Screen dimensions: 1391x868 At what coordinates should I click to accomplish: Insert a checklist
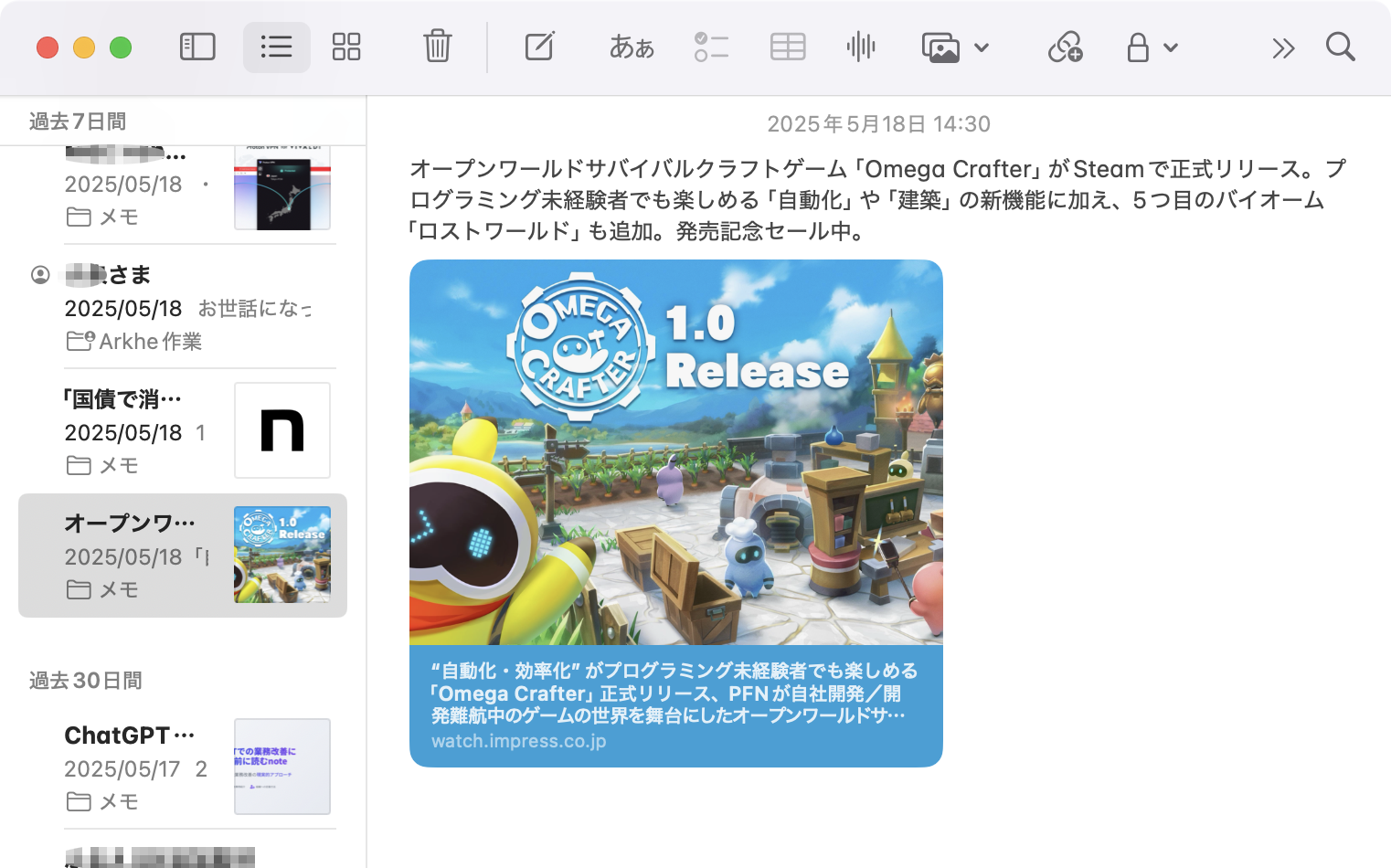pyautogui.click(x=711, y=47)
